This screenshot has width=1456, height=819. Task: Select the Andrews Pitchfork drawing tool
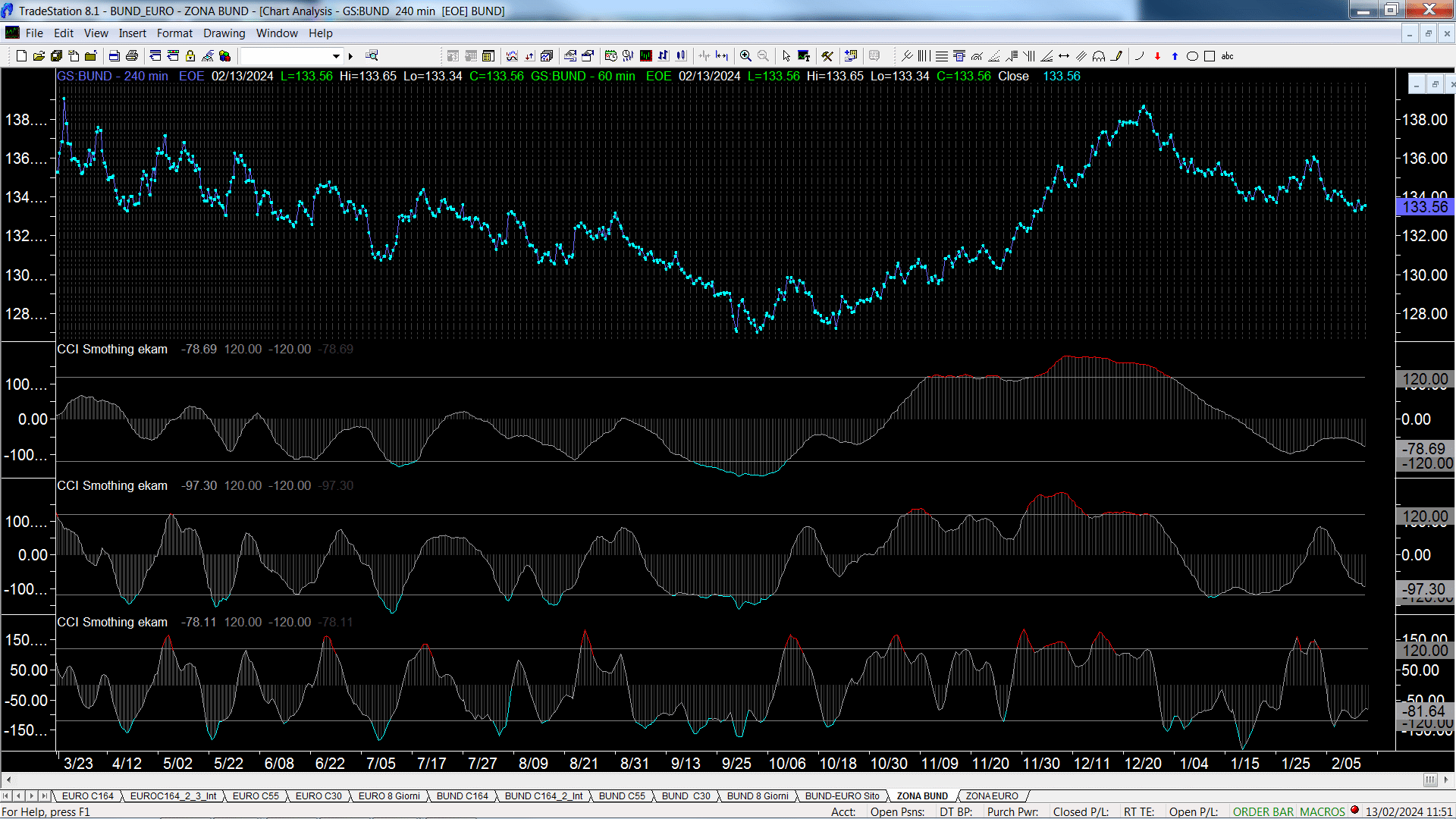click(906, 56)
